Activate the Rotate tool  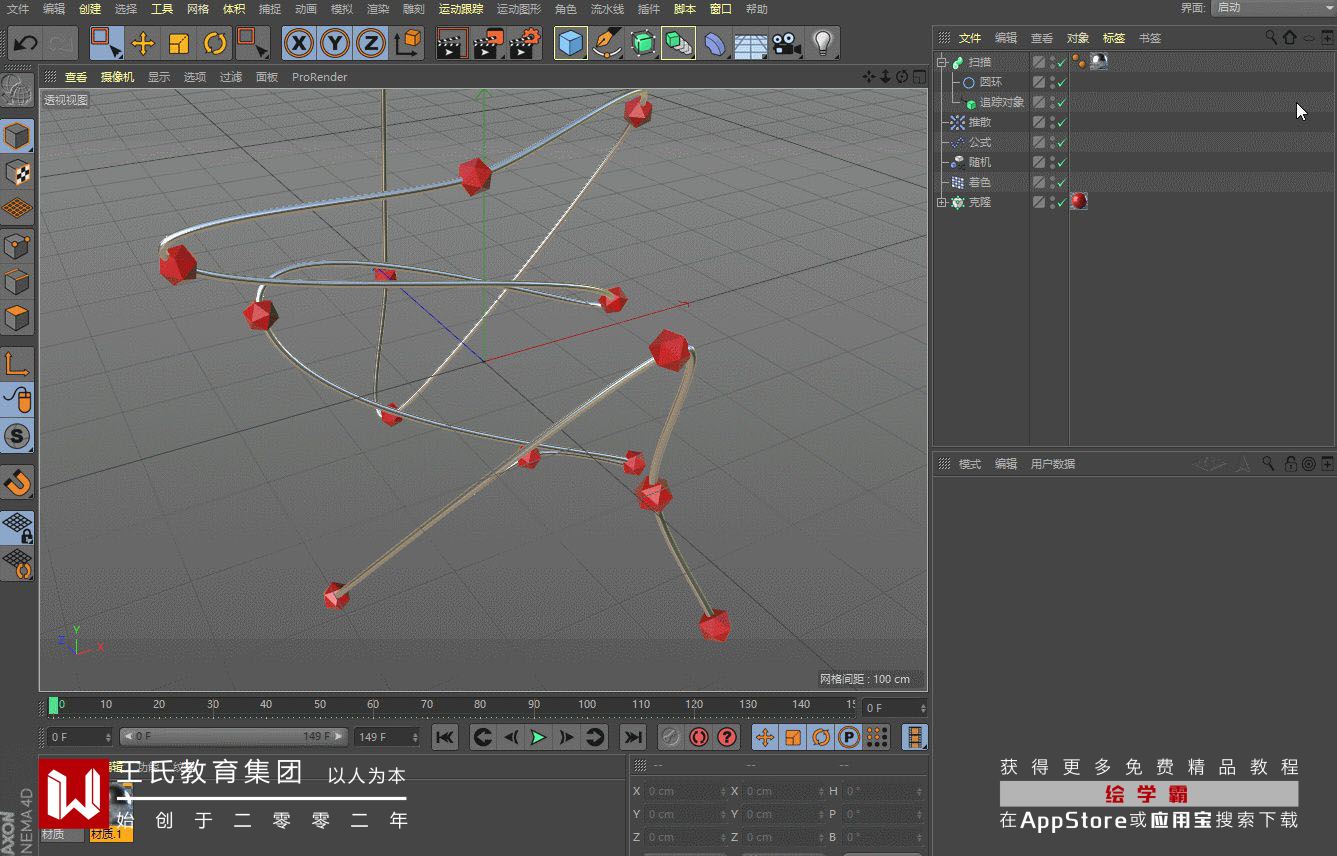(215, 43)
